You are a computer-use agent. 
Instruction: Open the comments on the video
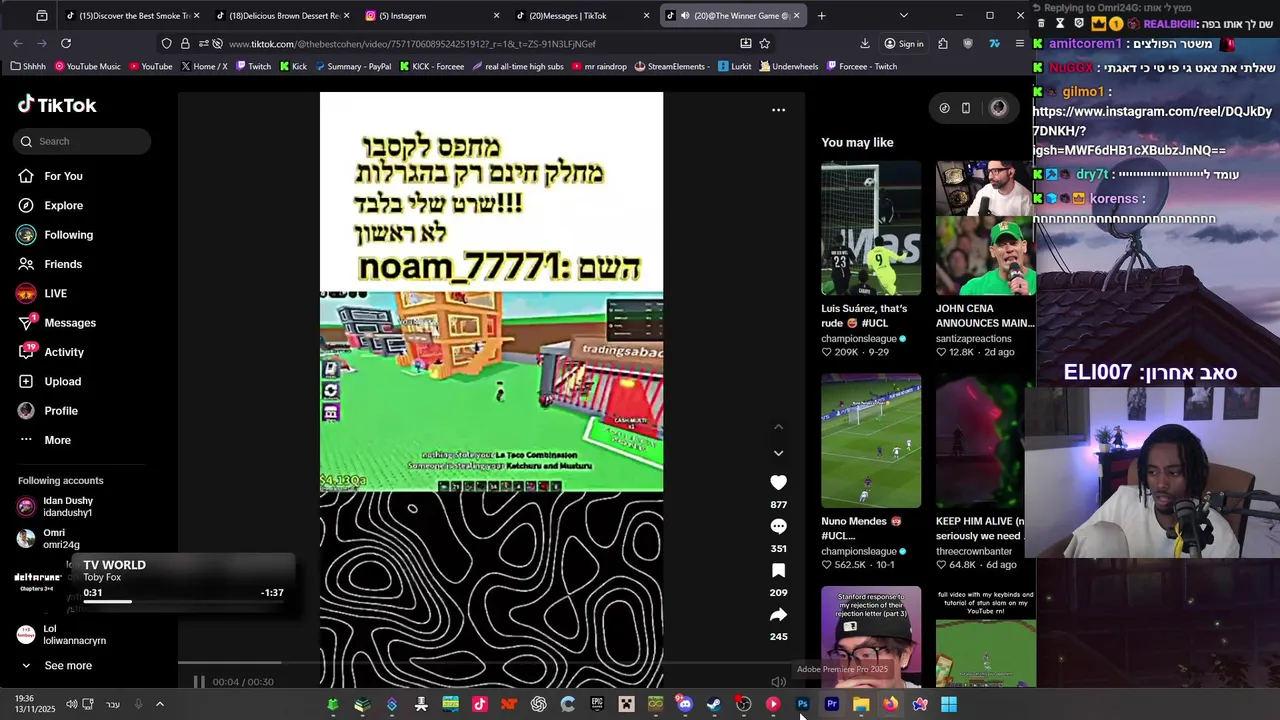pos(778,526)
